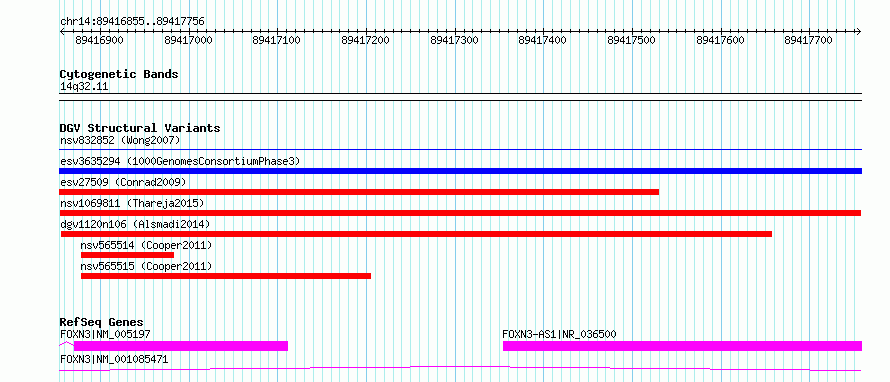Select the dgv1120n106 Alsmadi2014 red bar
Image resolution: width=890 pixels, height=382 pixels.
tap(416, 234)
